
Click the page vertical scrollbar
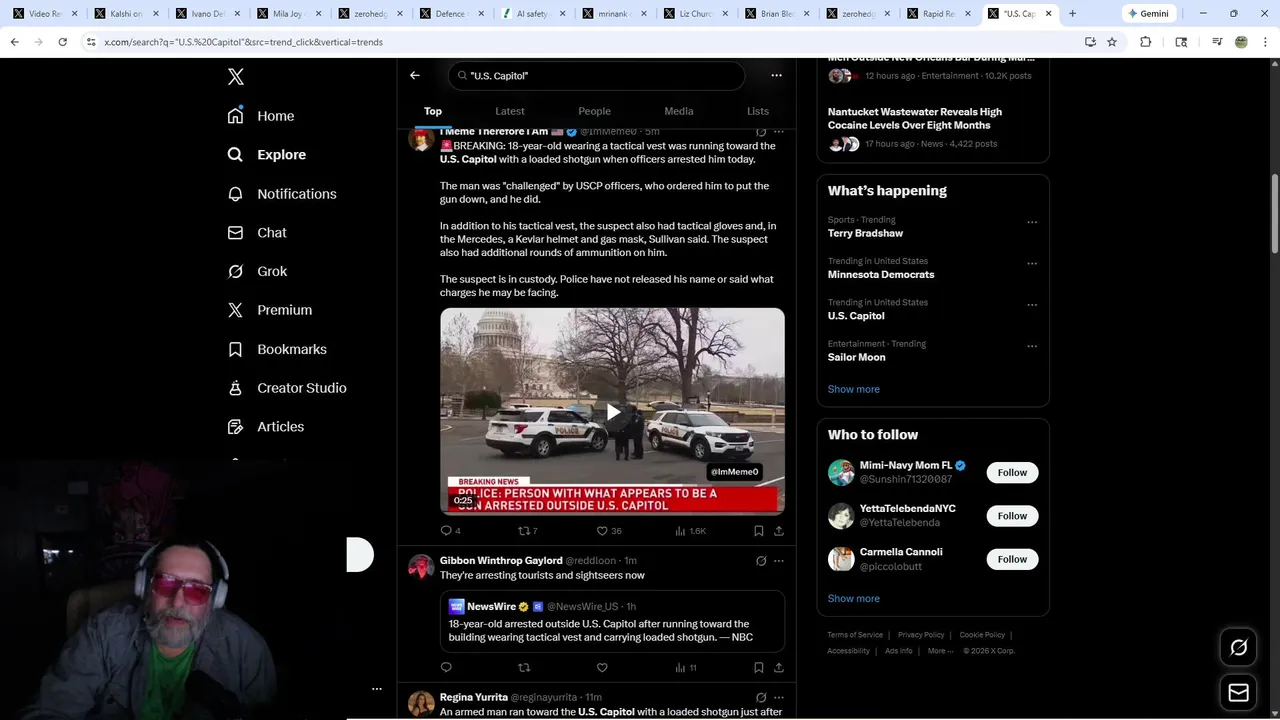[x=1274, y=214]
